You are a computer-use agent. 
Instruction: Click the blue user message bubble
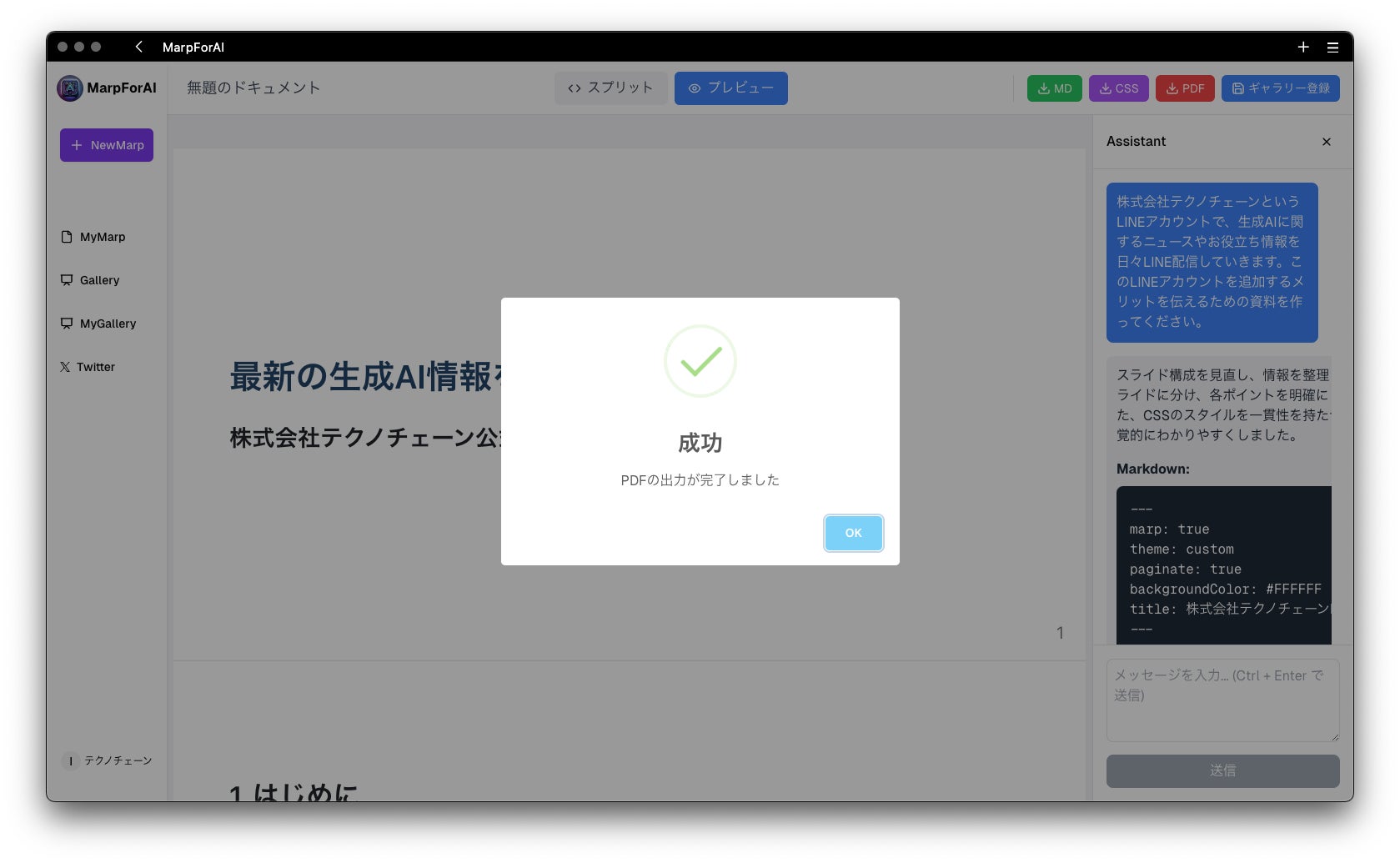pyautogui.click(x=1212, y=263)
